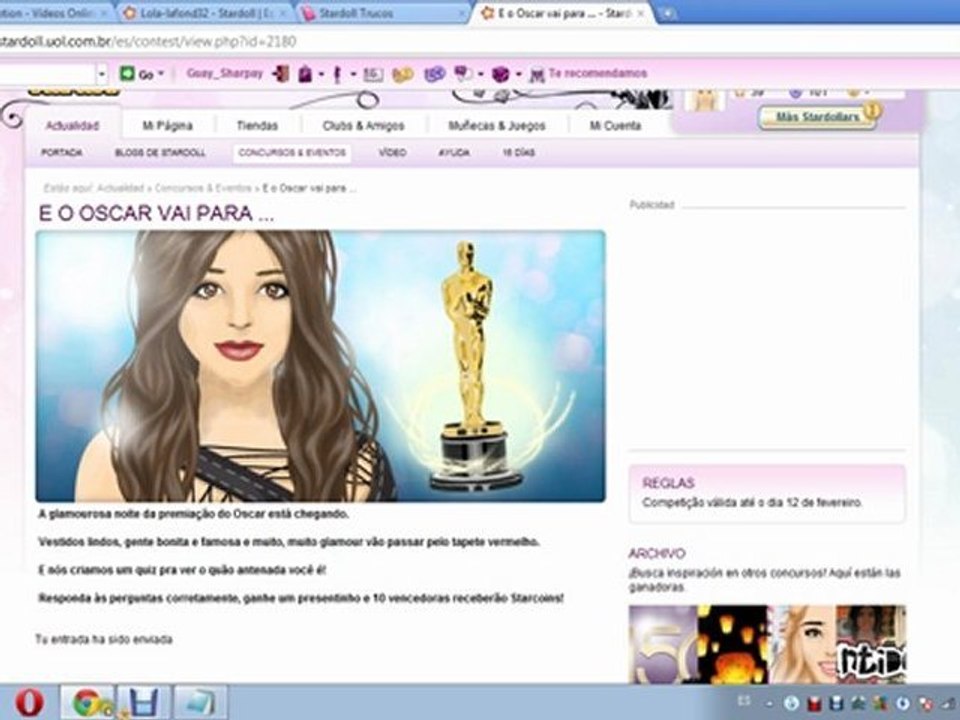
Task: Open the Actualidad main menu tab
Action: (x=72, y=125)
